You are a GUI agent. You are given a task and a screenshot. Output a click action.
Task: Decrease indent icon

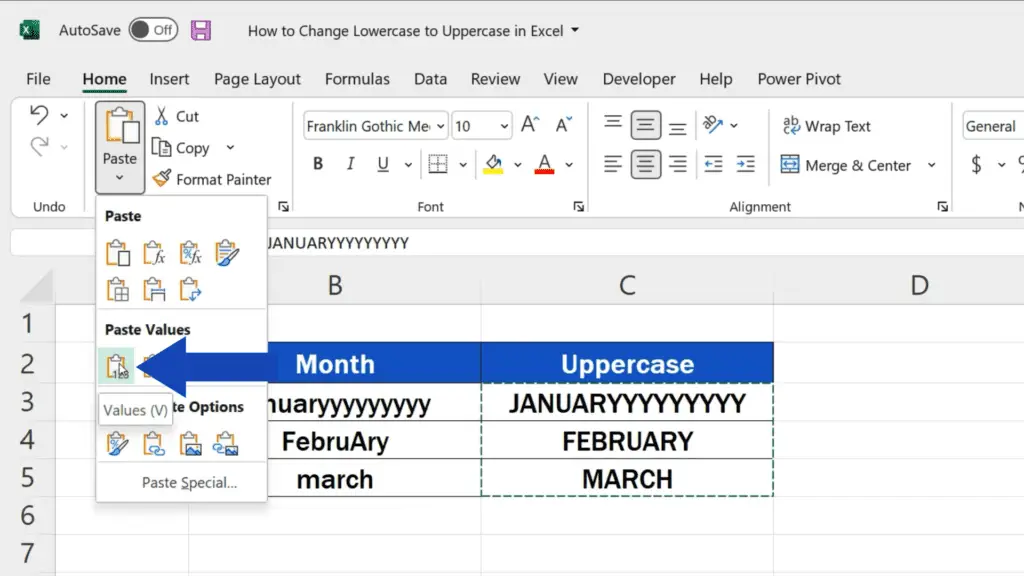pos(713,164)
